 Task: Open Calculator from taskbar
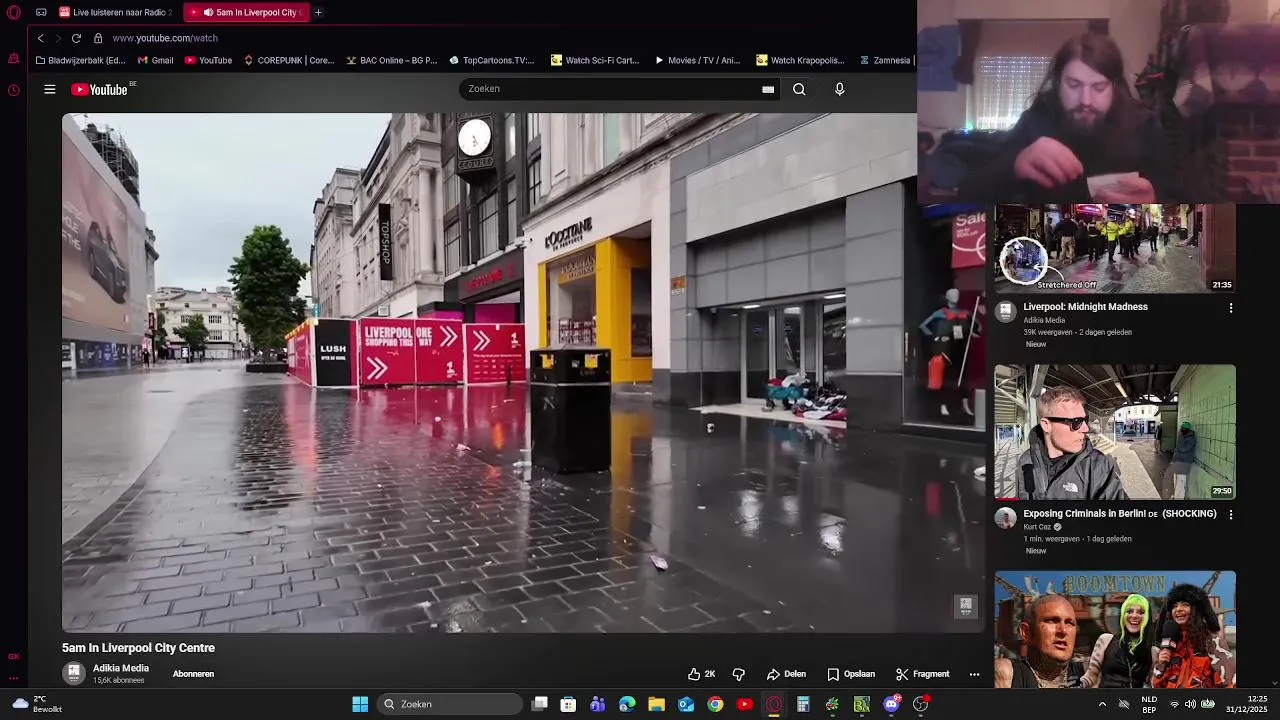point(803,704)
